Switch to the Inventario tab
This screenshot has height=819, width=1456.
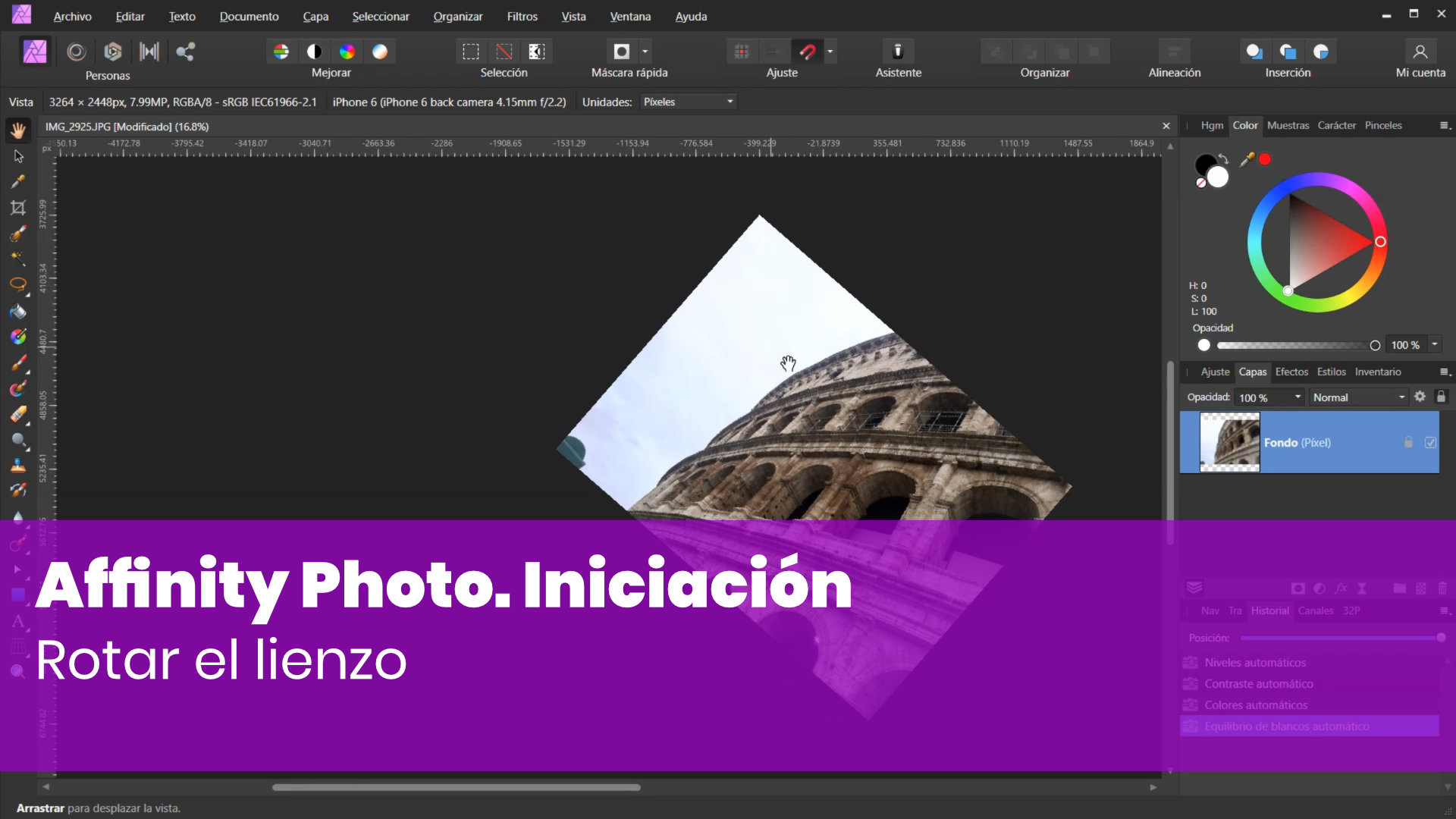(1378, 372)
